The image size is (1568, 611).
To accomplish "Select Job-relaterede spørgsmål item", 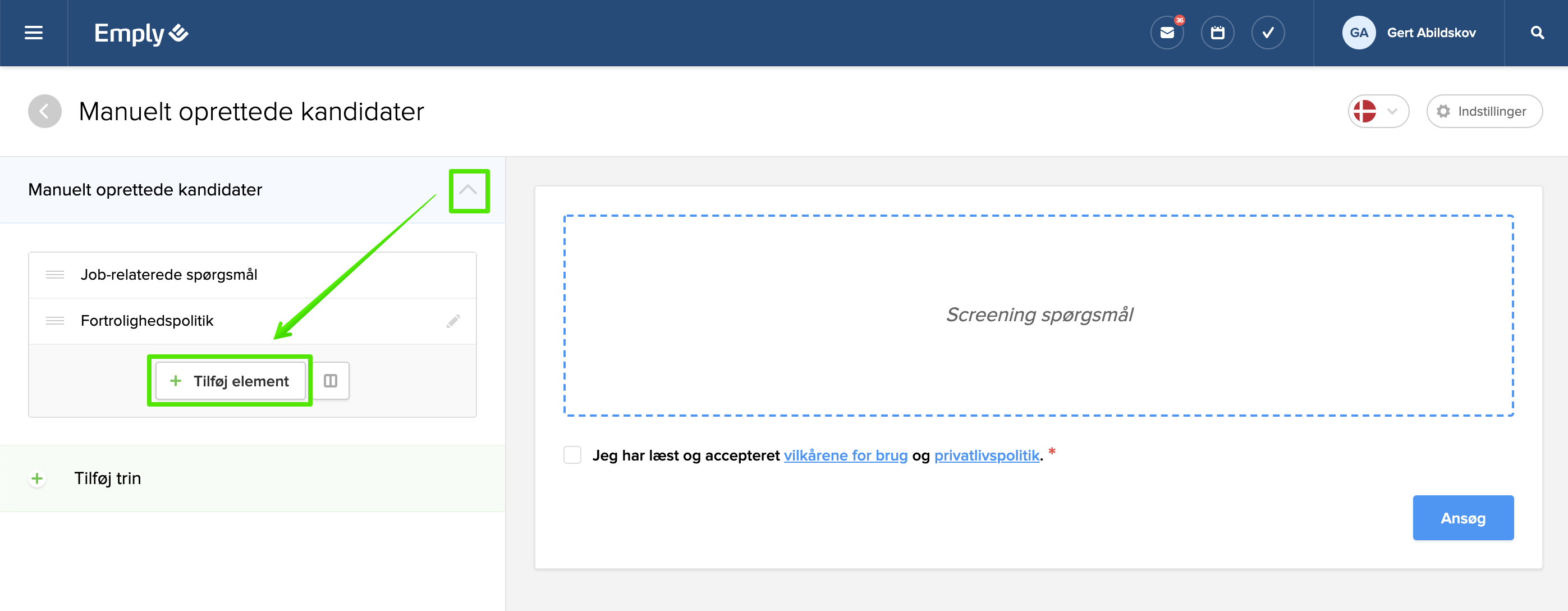I will click(x=168, y=275).
